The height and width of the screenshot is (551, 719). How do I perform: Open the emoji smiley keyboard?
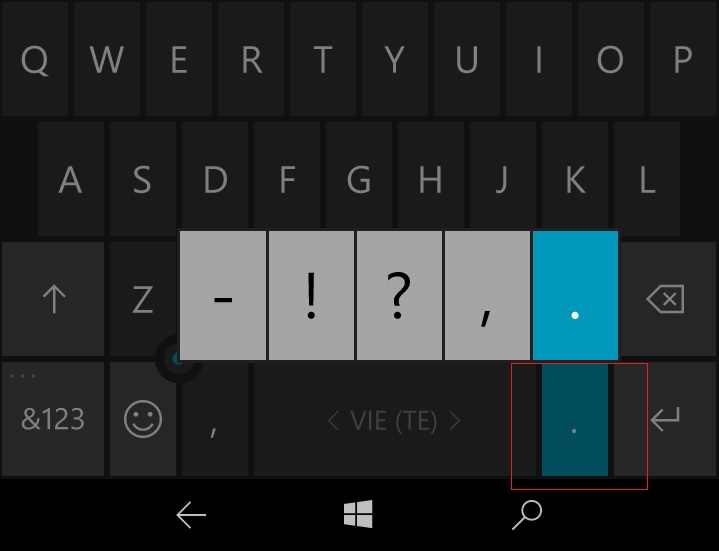pyautogui.click(x=143, y=419)
